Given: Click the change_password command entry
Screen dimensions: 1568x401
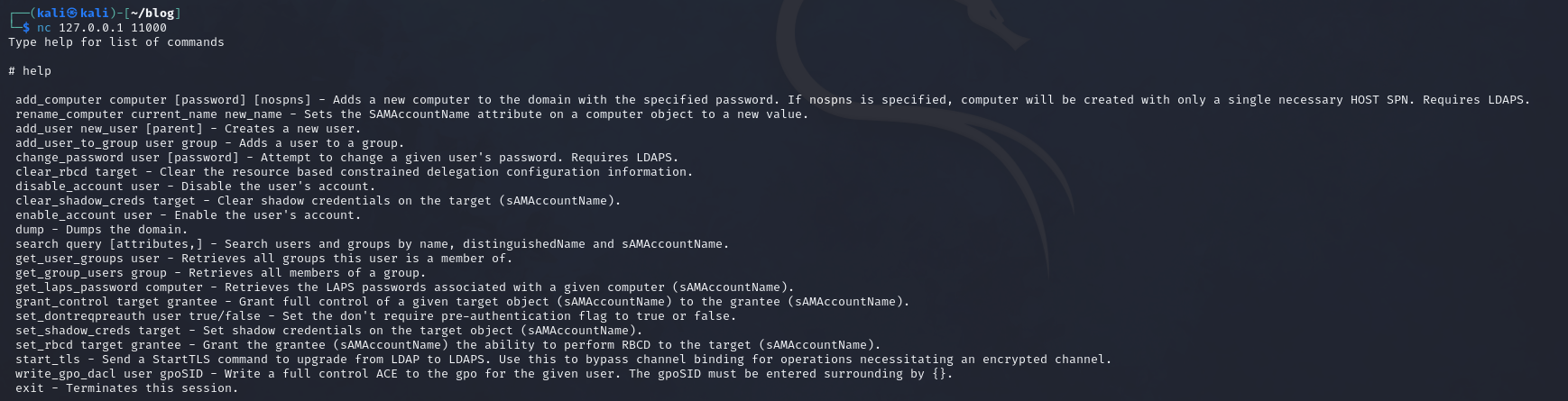Looking at the screenshot, I should coord(347,158).
